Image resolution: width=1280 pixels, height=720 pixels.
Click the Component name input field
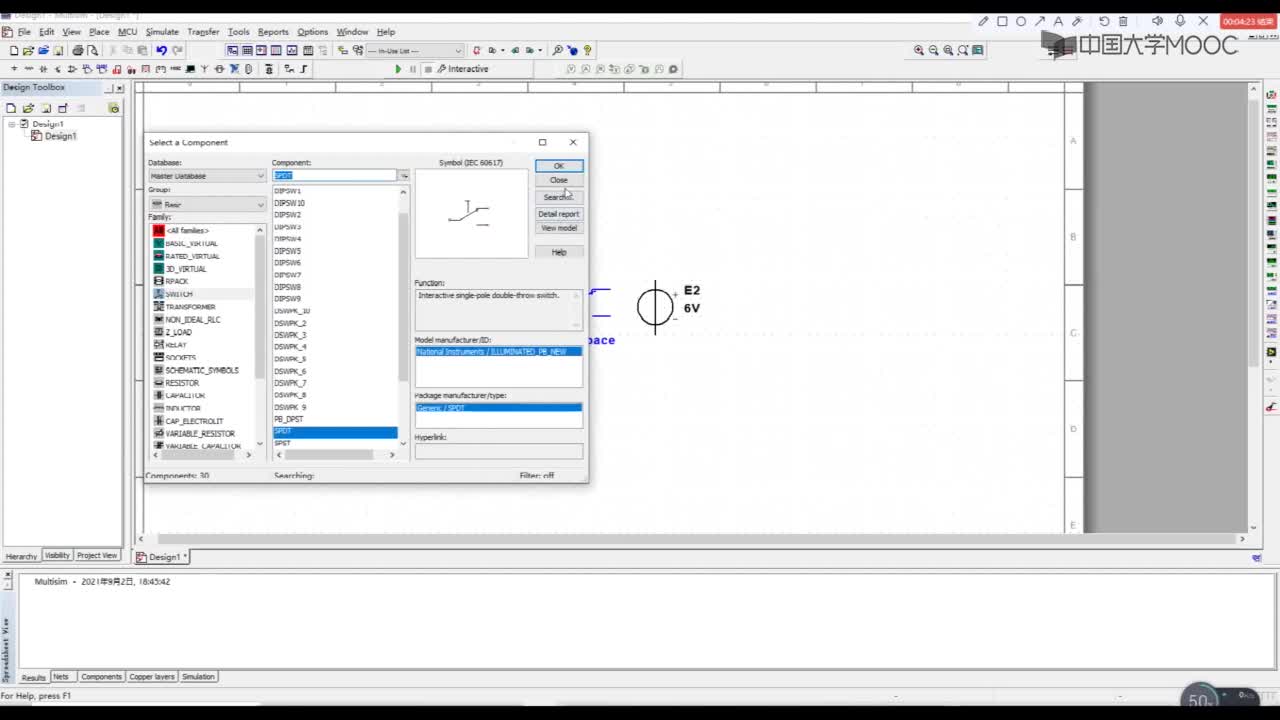point(335,176)
